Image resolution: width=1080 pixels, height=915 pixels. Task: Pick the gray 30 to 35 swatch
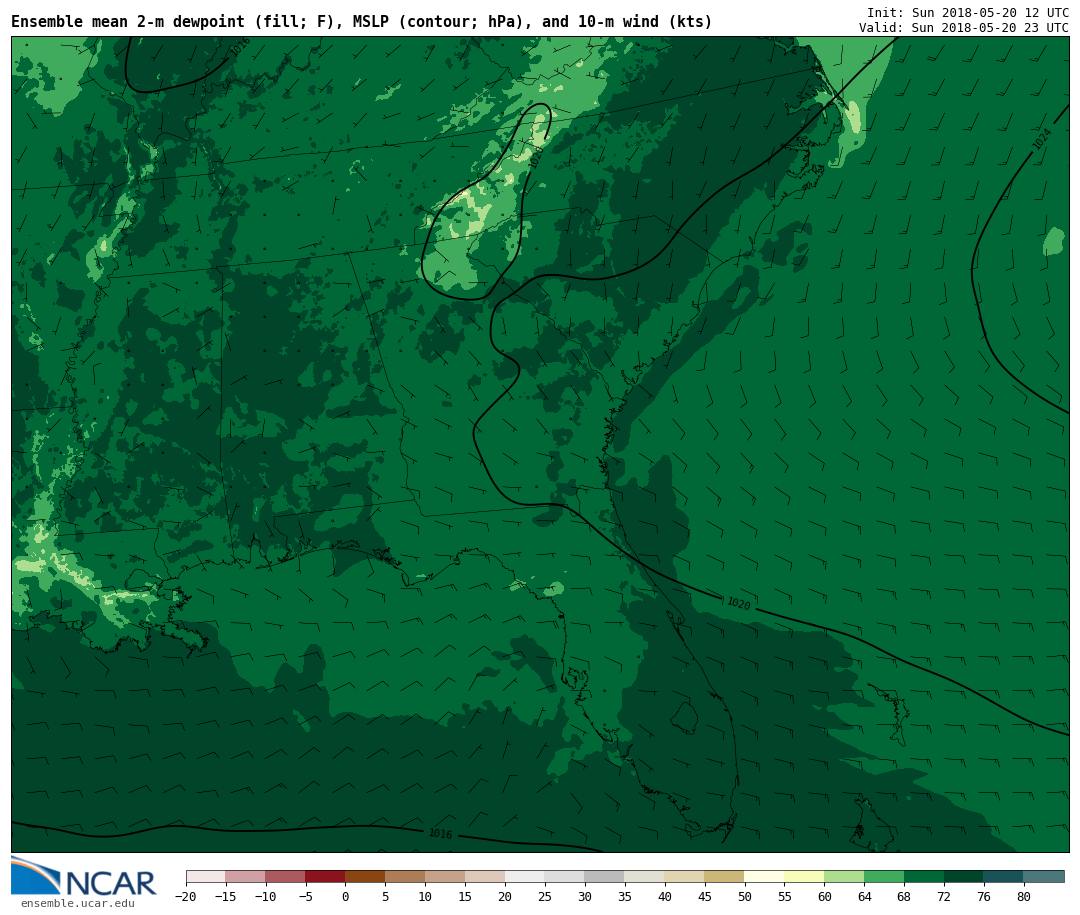(605, 876)
